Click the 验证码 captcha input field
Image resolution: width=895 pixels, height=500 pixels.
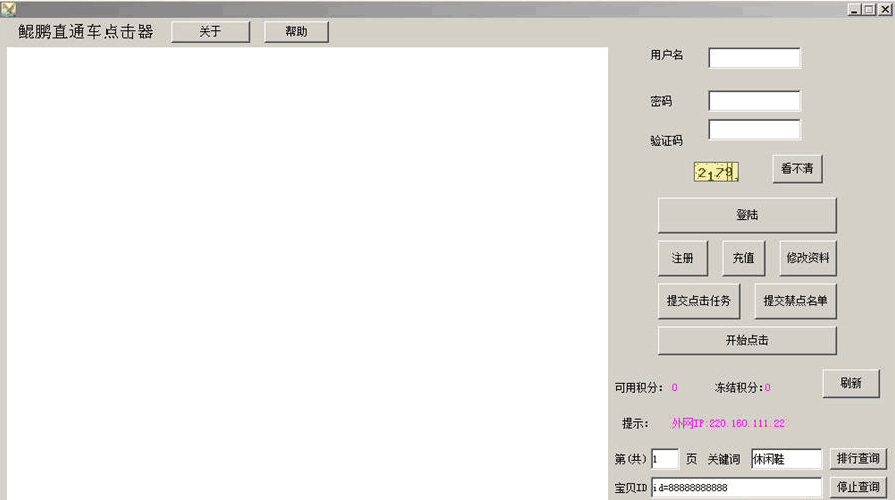pyautogui.click(x=754, y=130)
